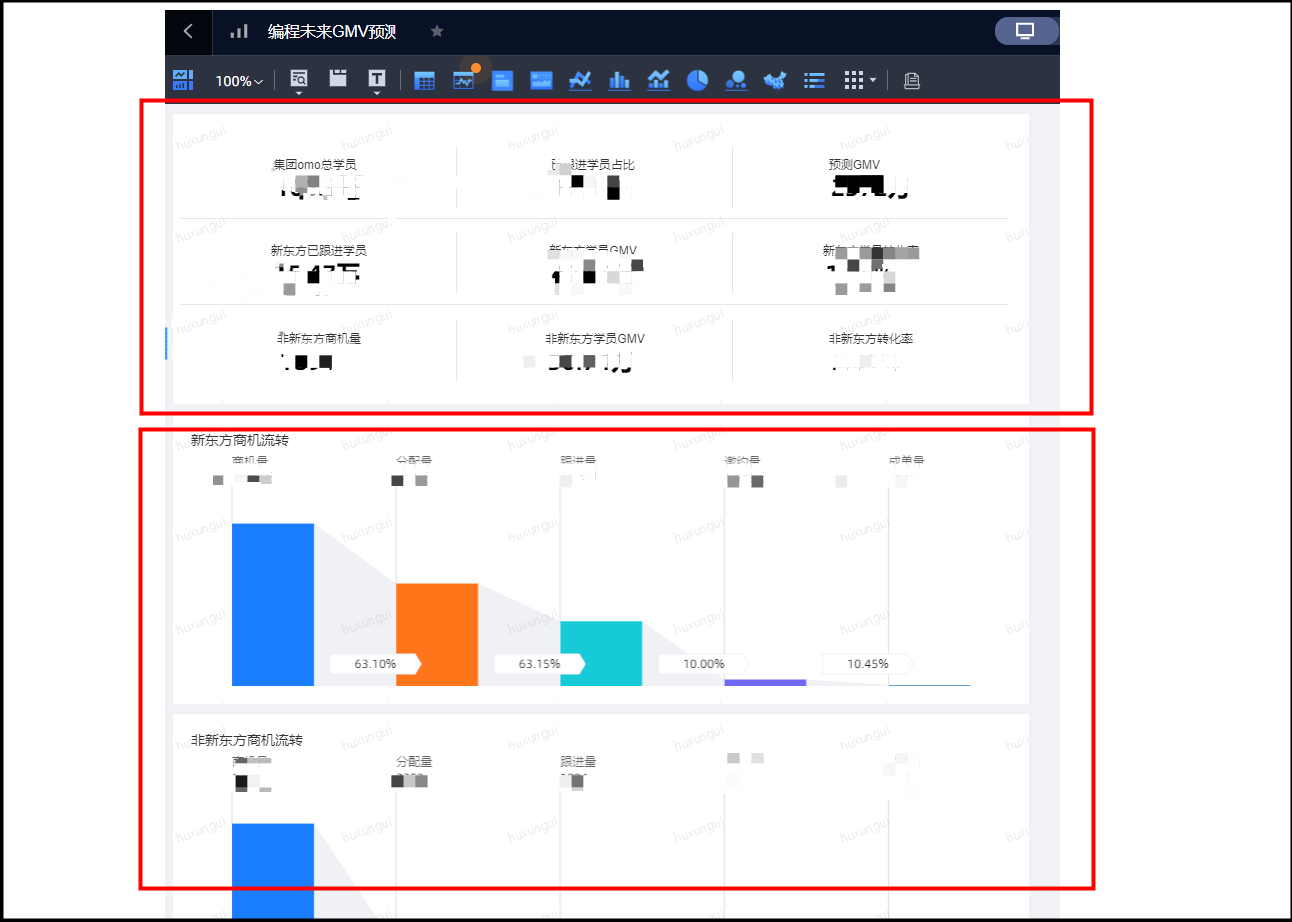Screen dimensions: 1292x922
Task: Add a cross table chart
Action: 424,81
